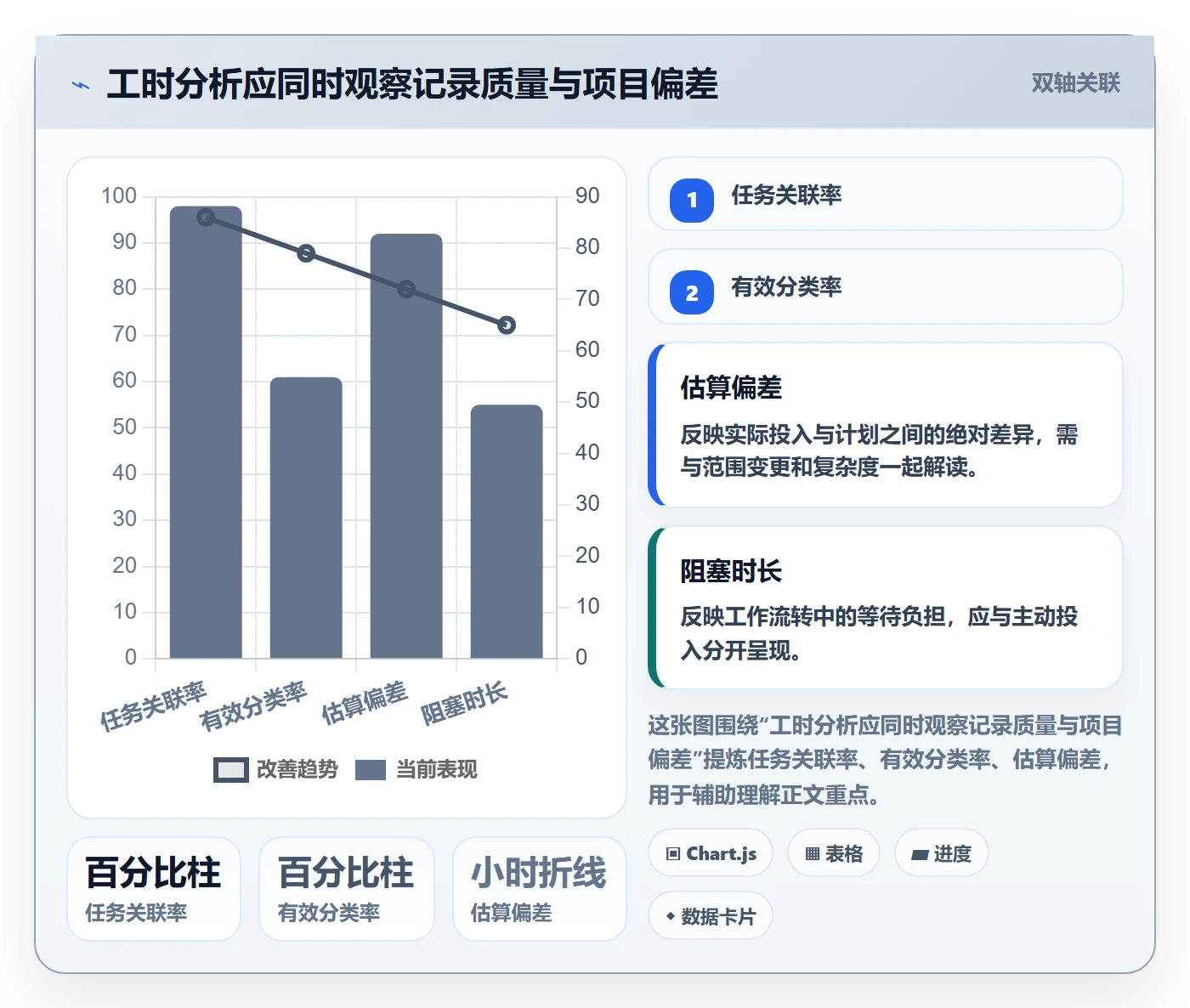Click the summary paragraph starting with 这张图围绕

coord(885,760)
